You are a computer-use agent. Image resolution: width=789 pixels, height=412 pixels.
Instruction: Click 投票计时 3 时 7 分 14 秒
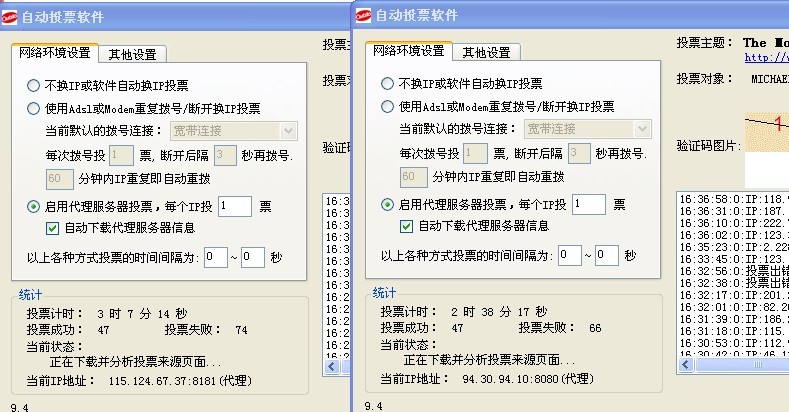pos(142,314)
